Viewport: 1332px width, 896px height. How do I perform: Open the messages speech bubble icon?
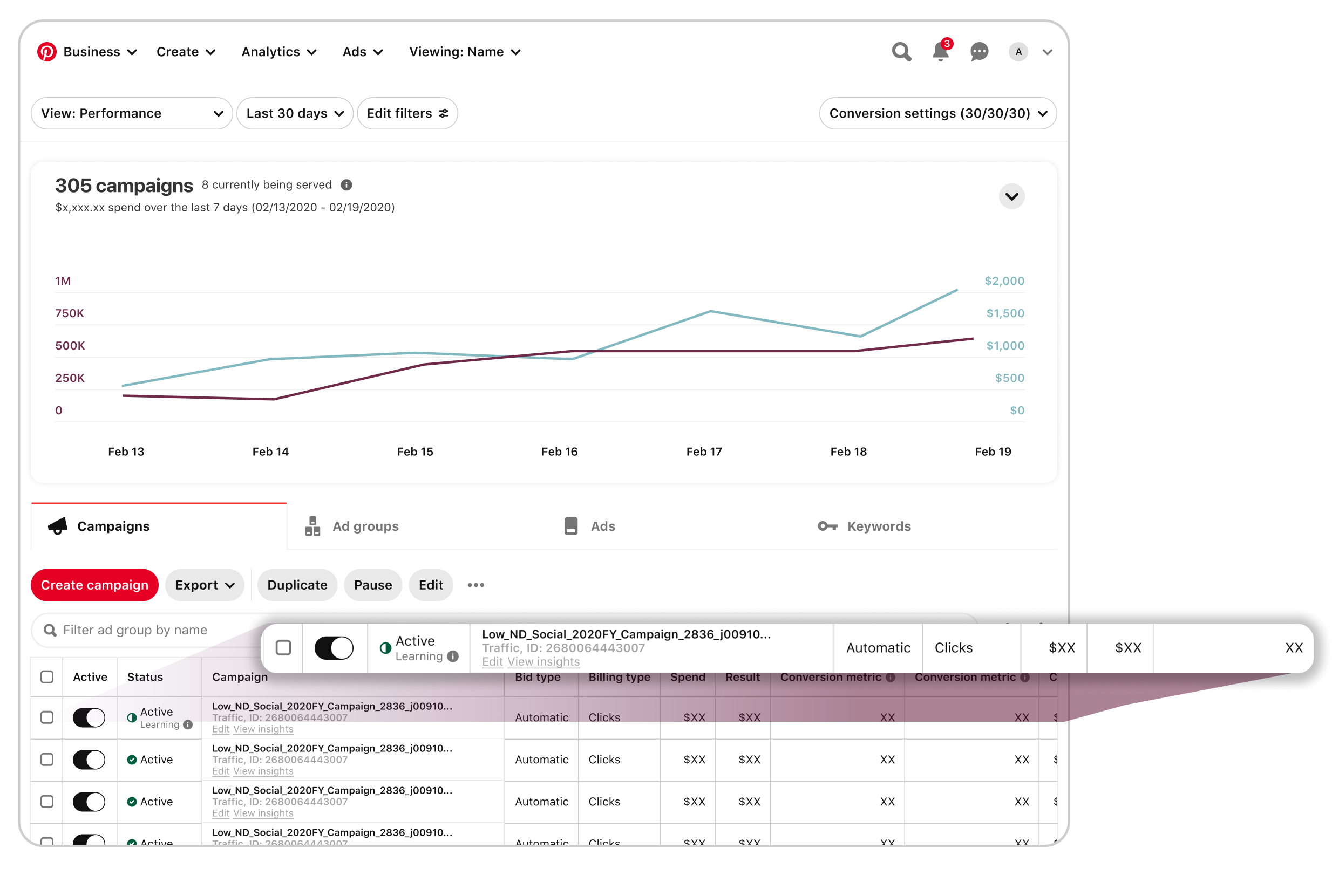point(979,52)
